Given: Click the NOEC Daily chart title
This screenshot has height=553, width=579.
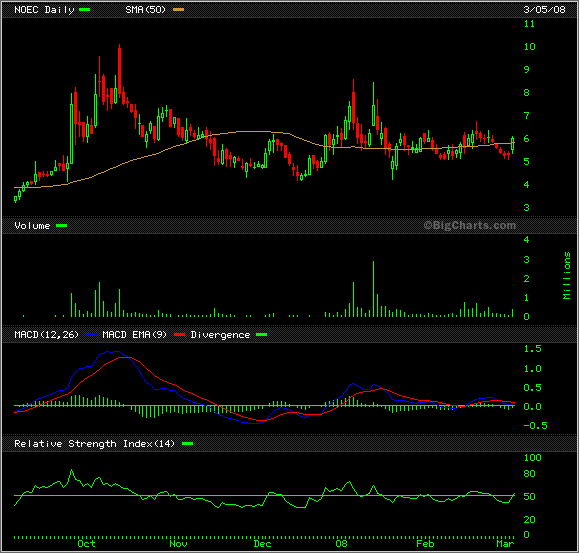Looking at the screenshot, I should [x=44, y=10].
